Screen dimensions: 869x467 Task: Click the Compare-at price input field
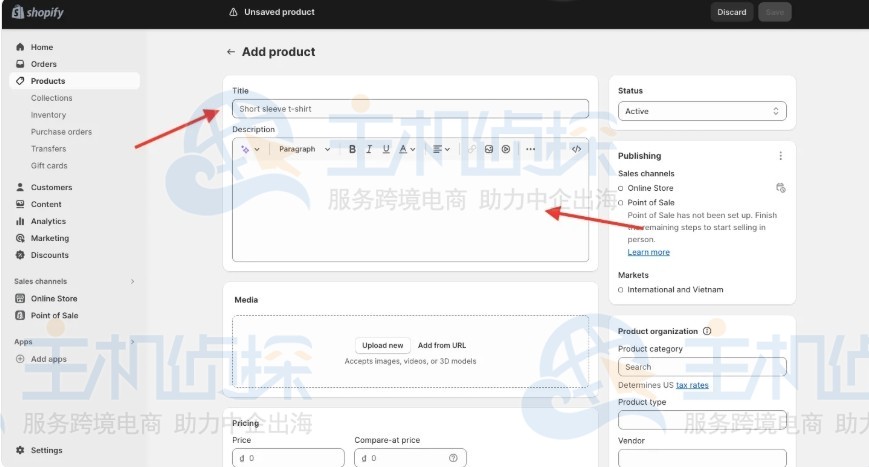pos(410,458)
